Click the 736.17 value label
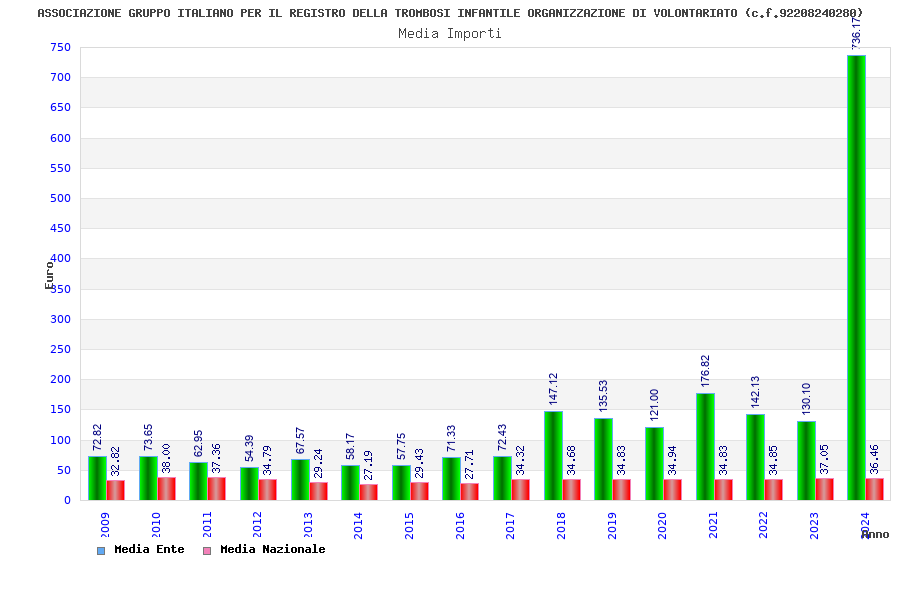 click(856, 33)
